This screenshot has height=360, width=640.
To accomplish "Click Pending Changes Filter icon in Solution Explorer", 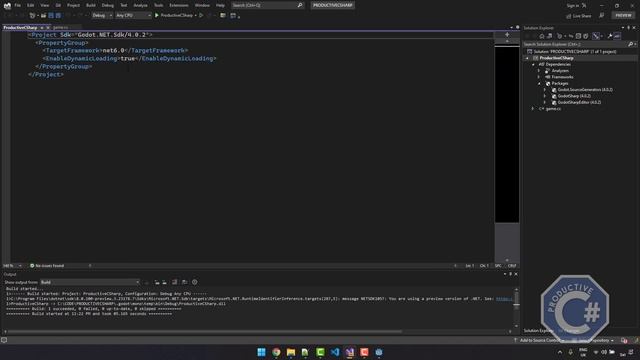I will pos(560,36).
